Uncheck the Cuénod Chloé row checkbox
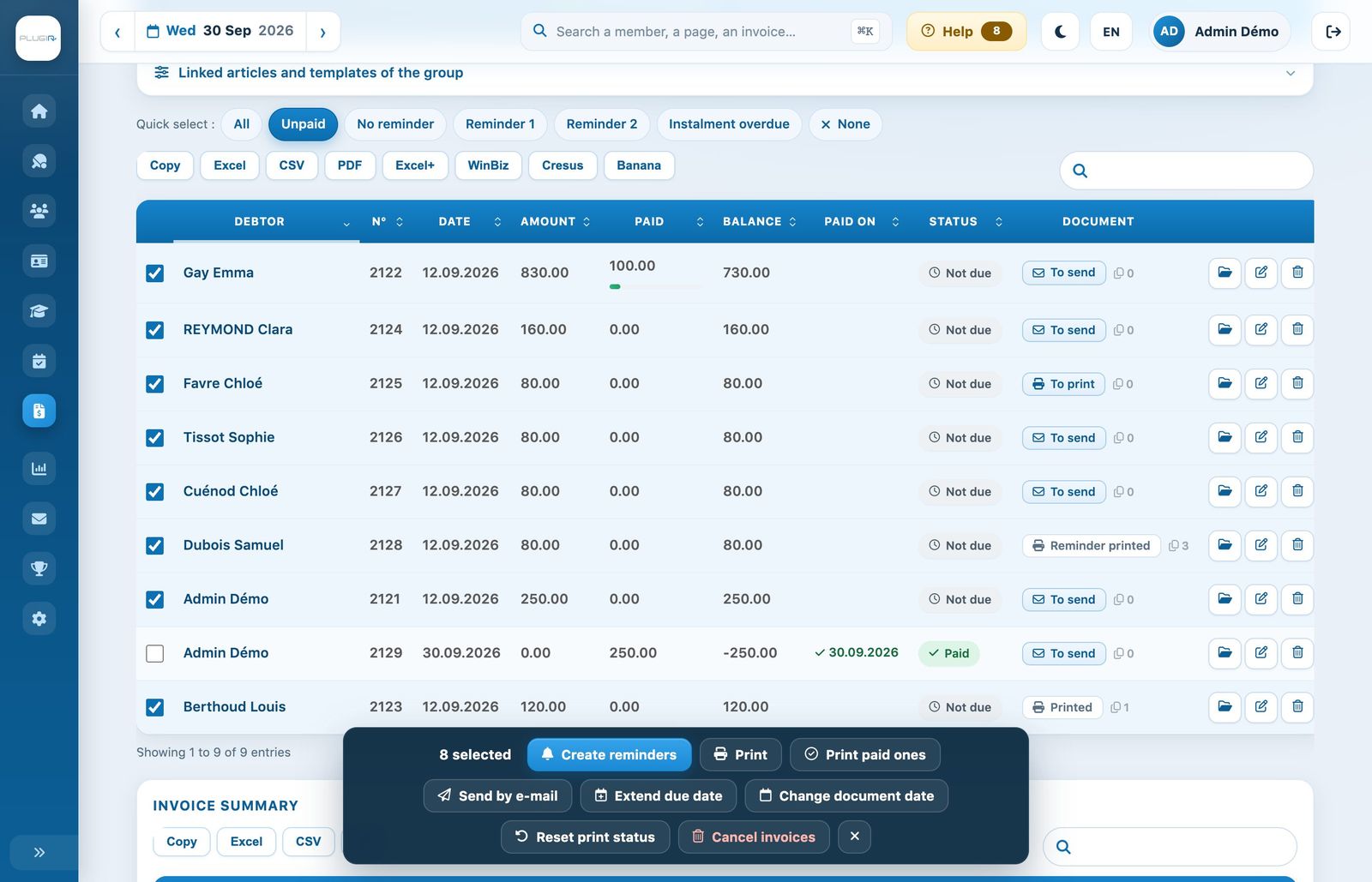The height and width of the screenshot is (882, 1372). [155, 492]
